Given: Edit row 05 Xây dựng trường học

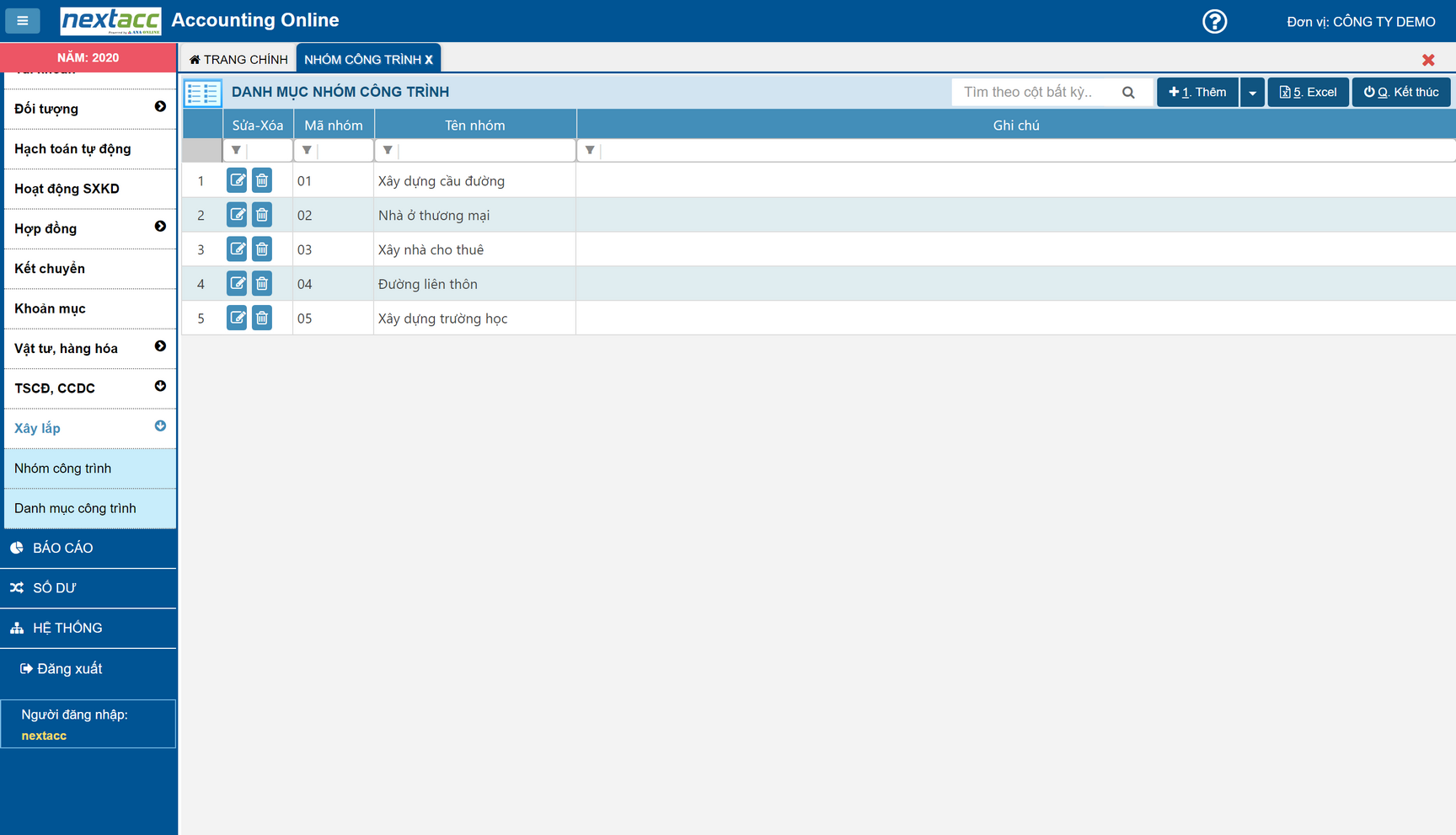Looking at the screenshot, I should pyautogui.click(x=237, y=318).
